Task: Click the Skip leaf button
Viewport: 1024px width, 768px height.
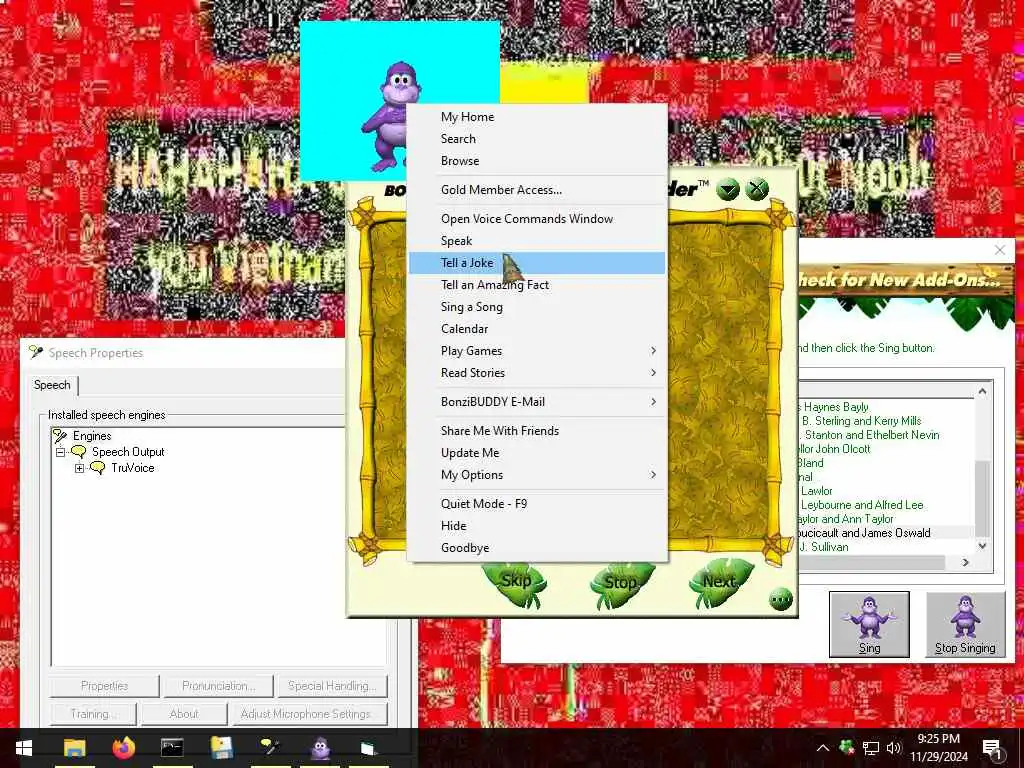Action: pos(516,582)
